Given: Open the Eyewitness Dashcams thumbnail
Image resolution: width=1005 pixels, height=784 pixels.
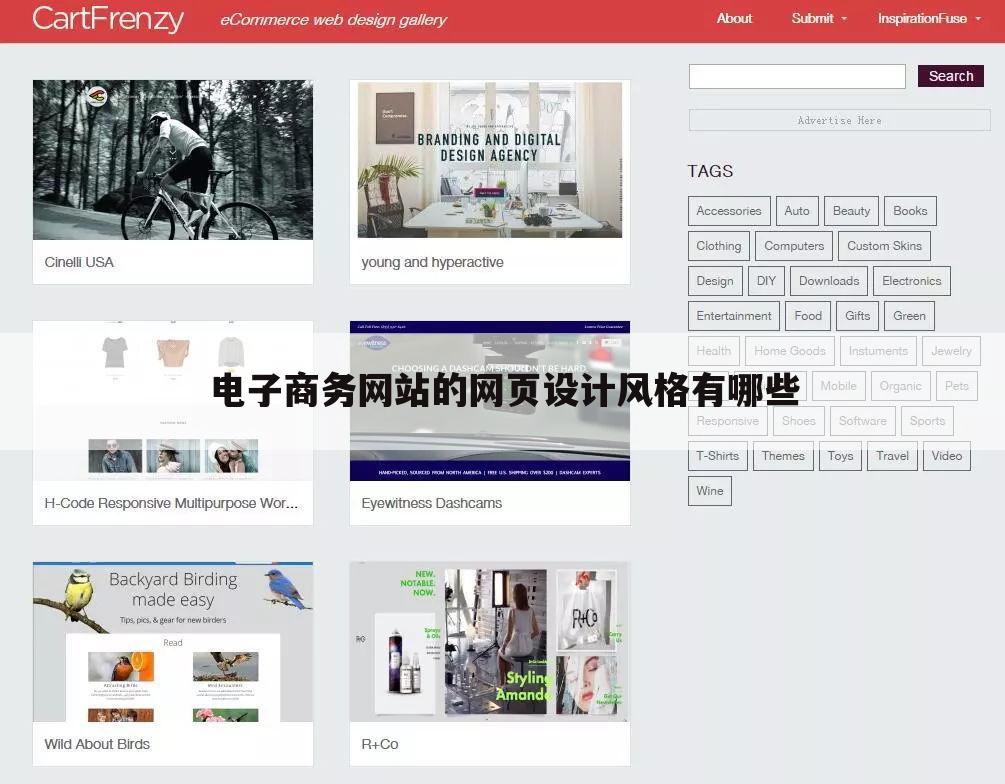Looking at the screenshot, I should [x=489, y=399].
